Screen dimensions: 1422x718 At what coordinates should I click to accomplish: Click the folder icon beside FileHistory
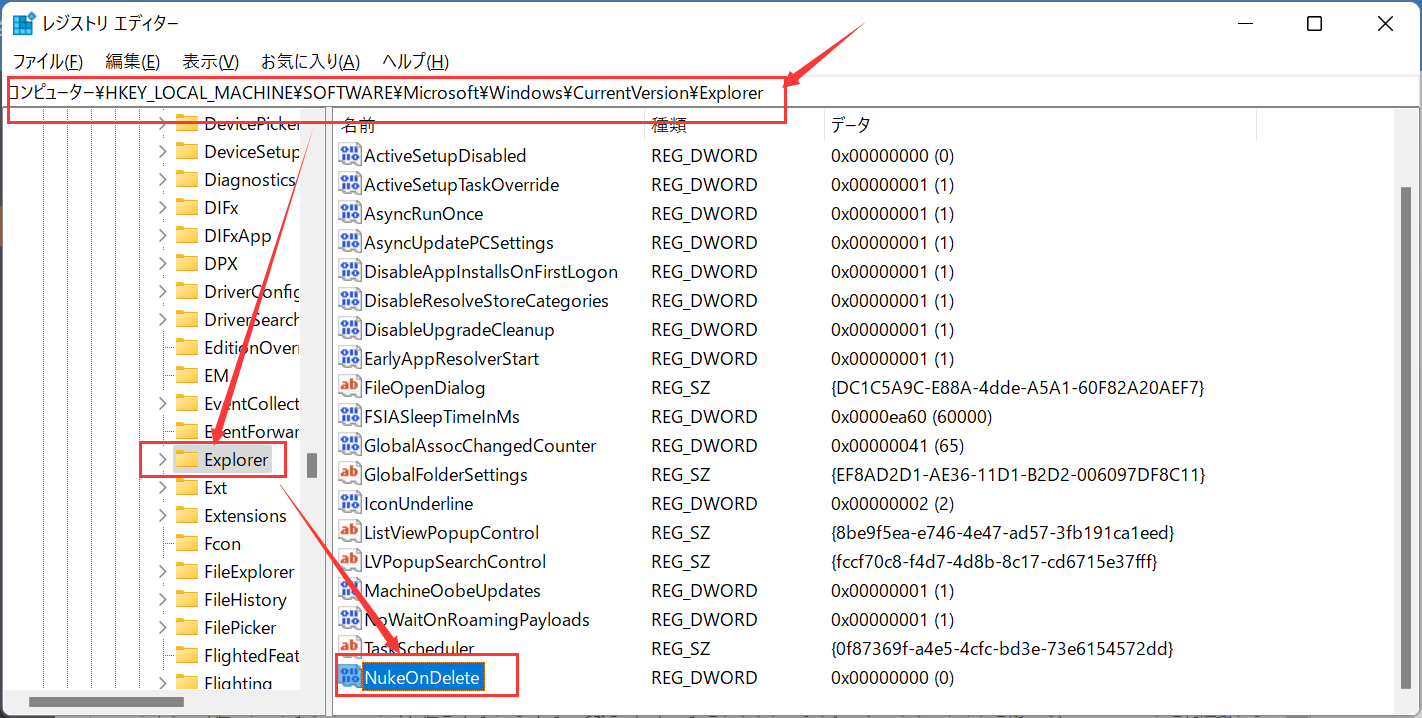click(186, 600)
